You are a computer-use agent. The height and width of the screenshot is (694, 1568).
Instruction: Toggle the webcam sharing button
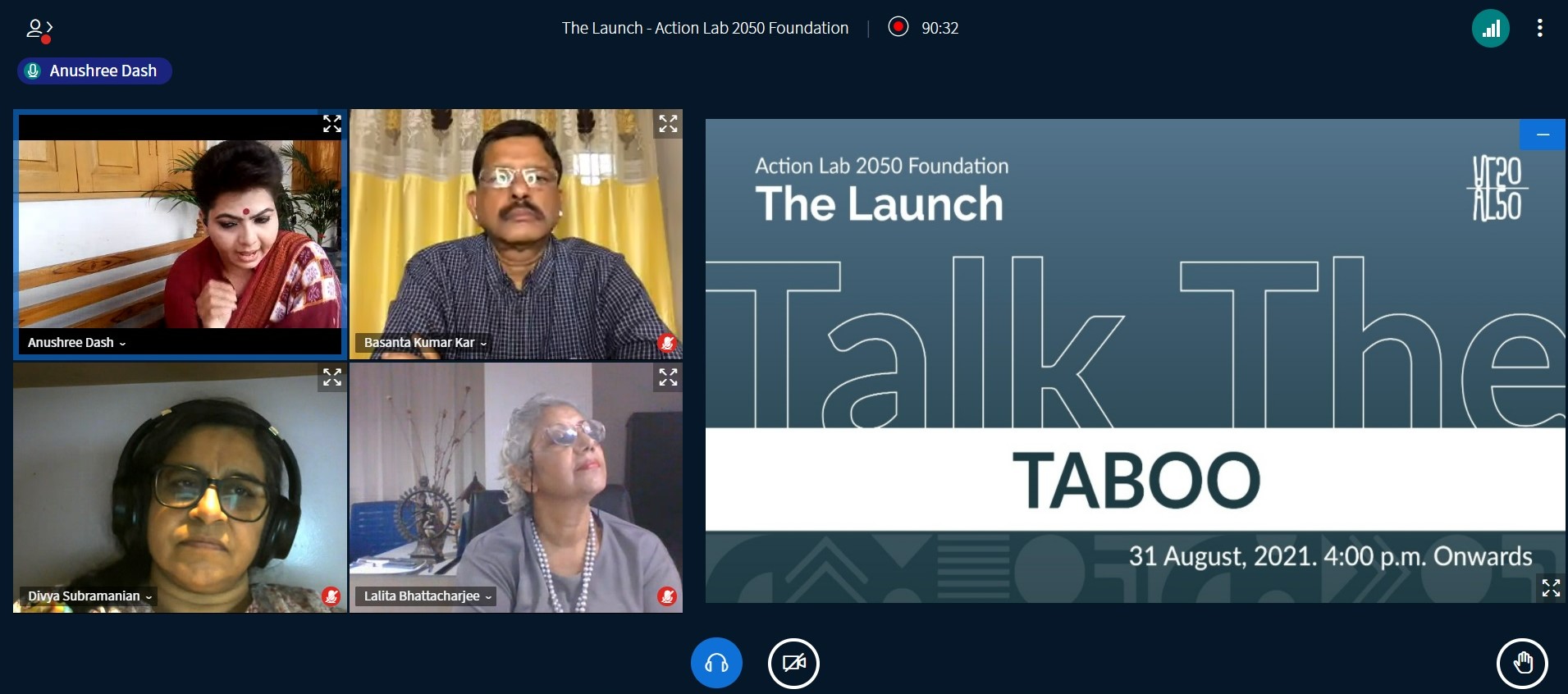click(793, 663)
